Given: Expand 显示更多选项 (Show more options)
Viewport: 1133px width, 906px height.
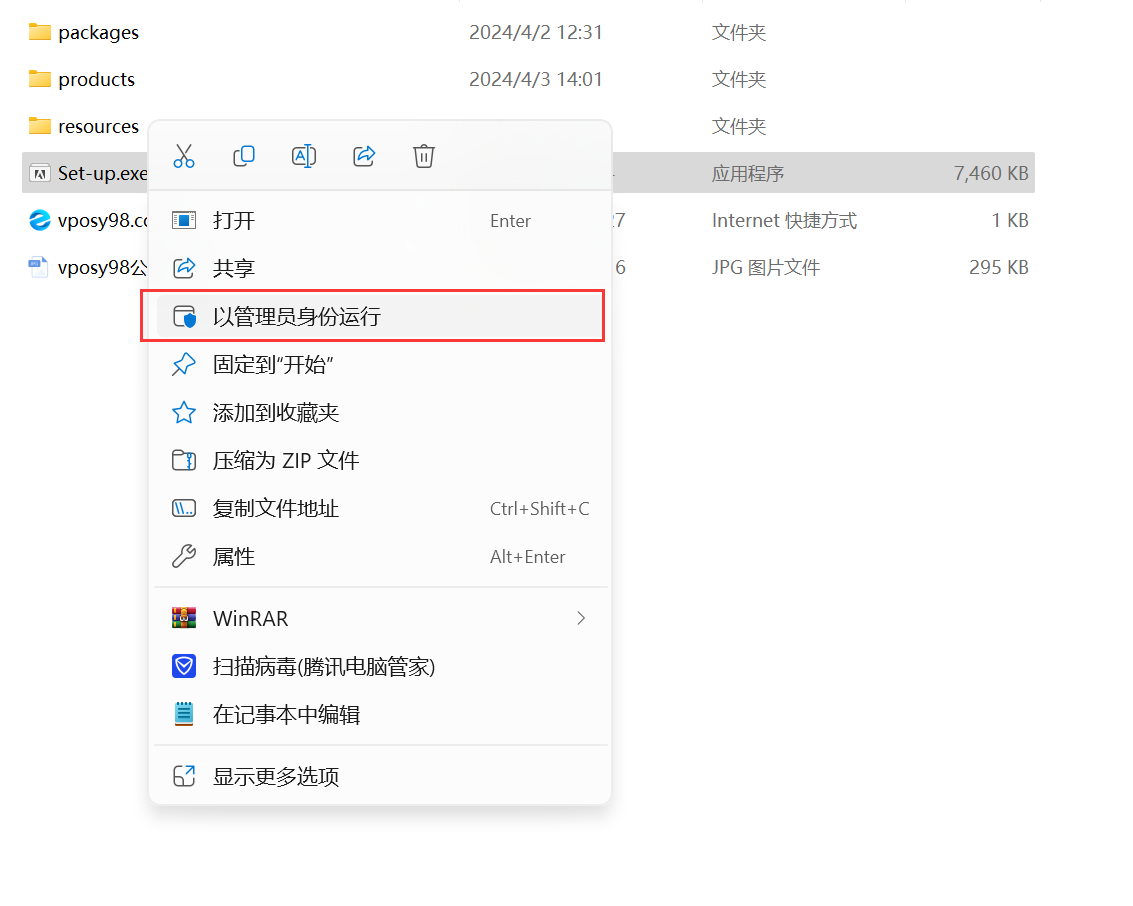Looking at the screenshot, I should [276, 776].
